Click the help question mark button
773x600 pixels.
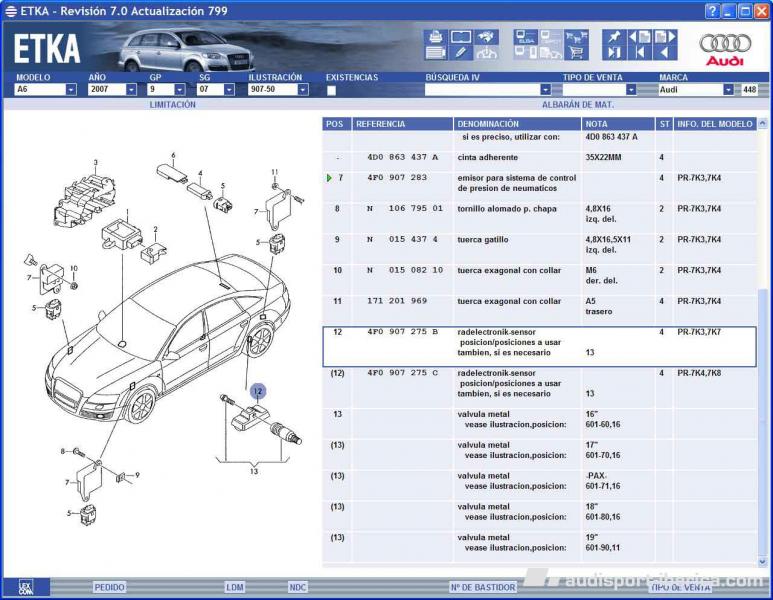pyautogui.click(x=711, y=11)
